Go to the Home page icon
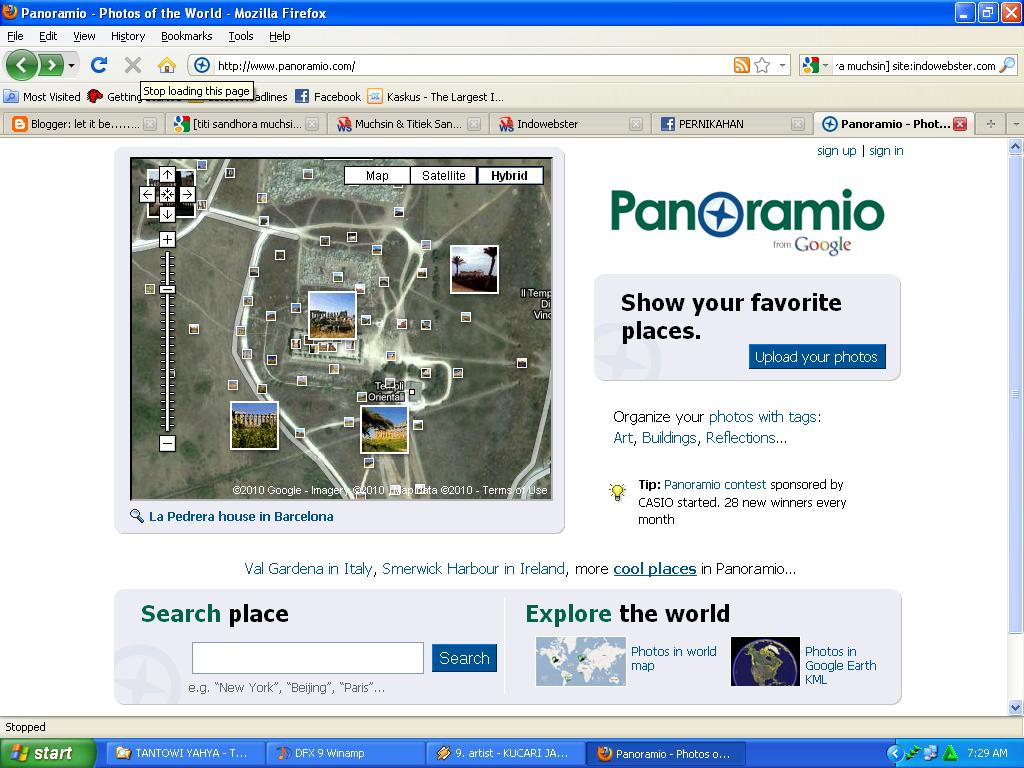The height and width of the screenshot is (768, 1024). (167, 65)
